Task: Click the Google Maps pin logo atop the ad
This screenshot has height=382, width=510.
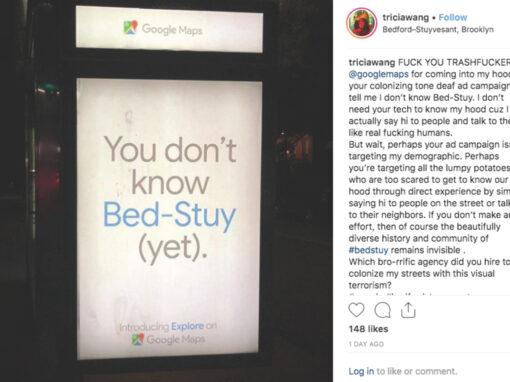Action: tap(130, 27)
